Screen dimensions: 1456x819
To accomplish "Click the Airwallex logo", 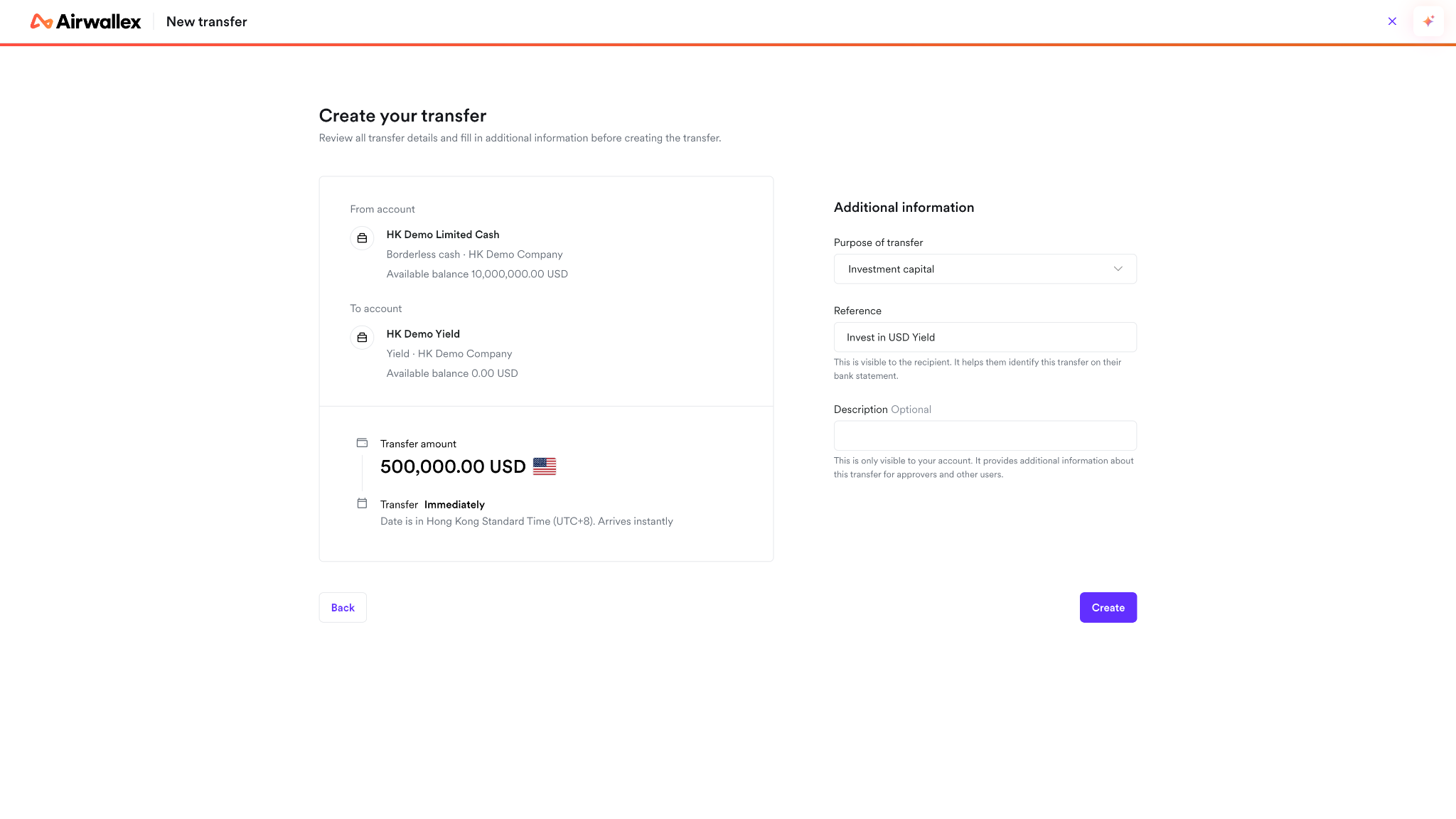I will (x=85, y=21).
